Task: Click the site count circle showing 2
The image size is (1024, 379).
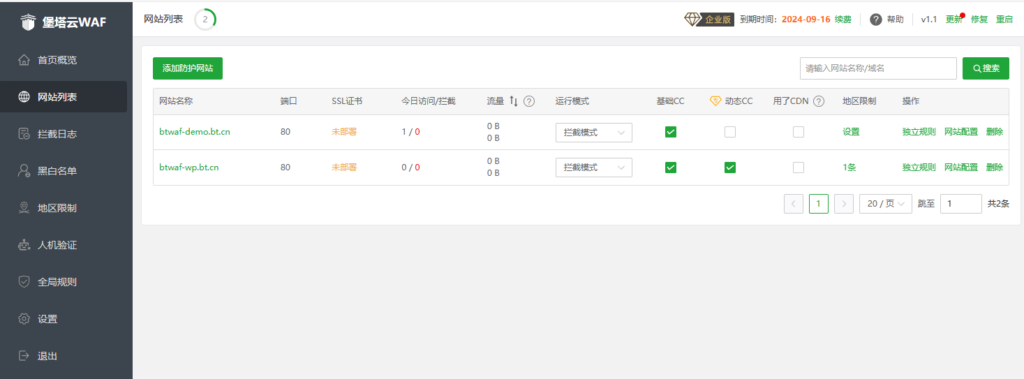Action: click(205, 20)
